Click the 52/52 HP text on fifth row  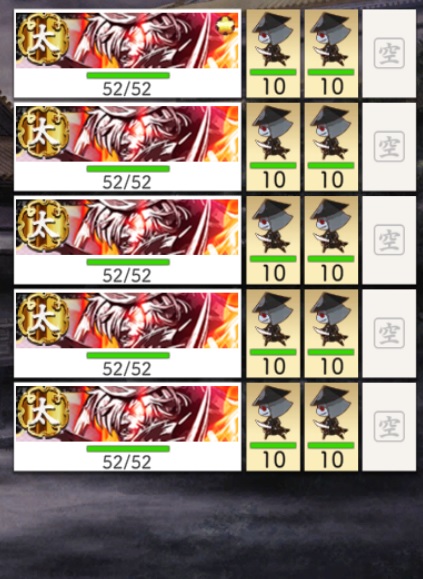(x=127, y=462)
